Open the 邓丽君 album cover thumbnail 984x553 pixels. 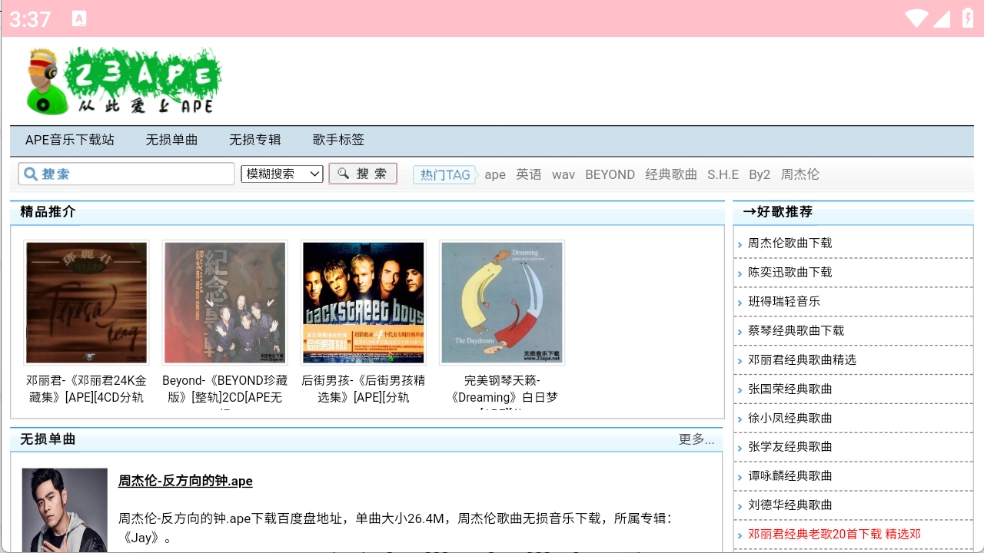[86, 302]
